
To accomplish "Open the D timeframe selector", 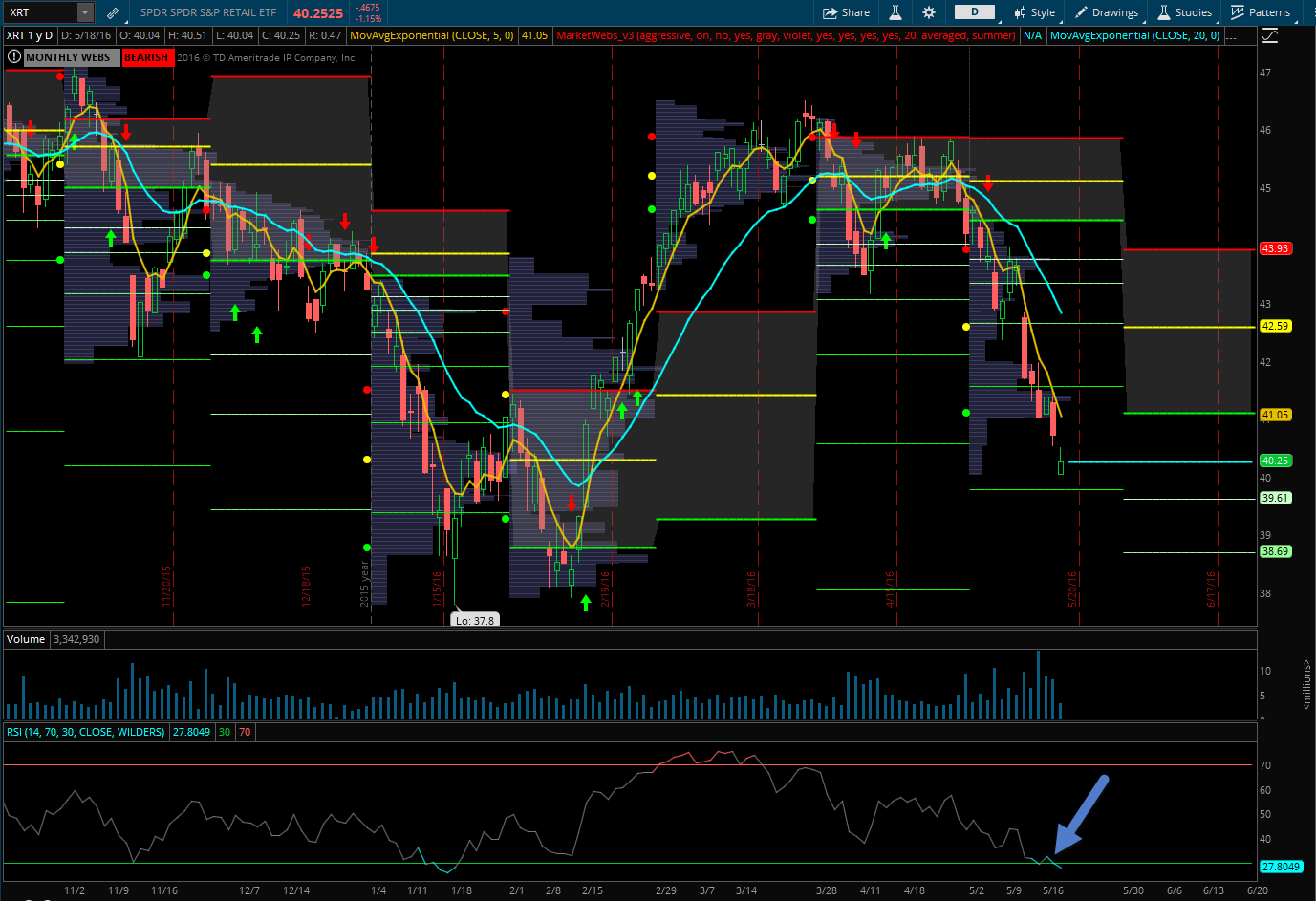I will [975, 12].
